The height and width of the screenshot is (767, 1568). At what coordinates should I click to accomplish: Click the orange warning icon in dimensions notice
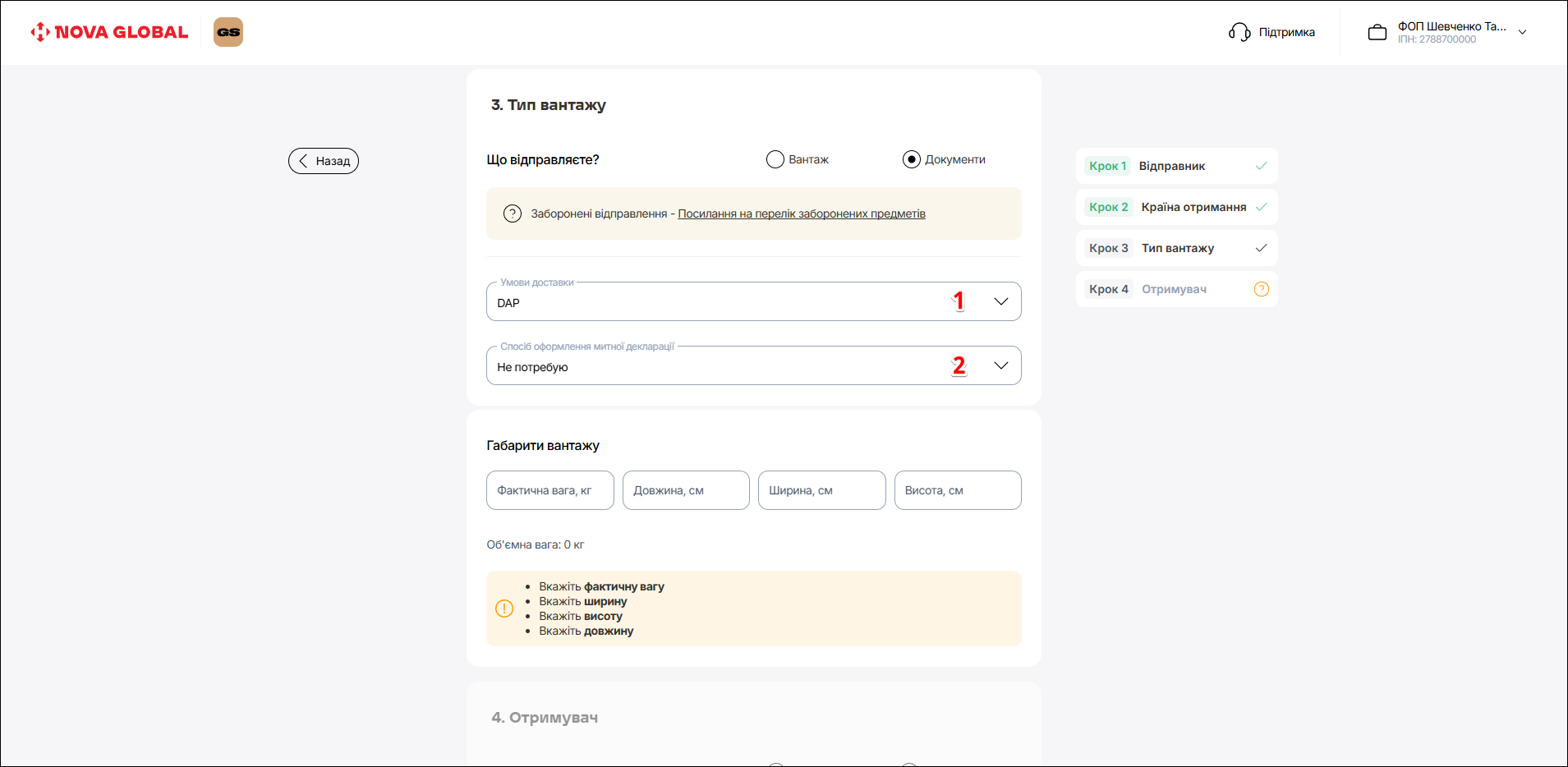504,609
